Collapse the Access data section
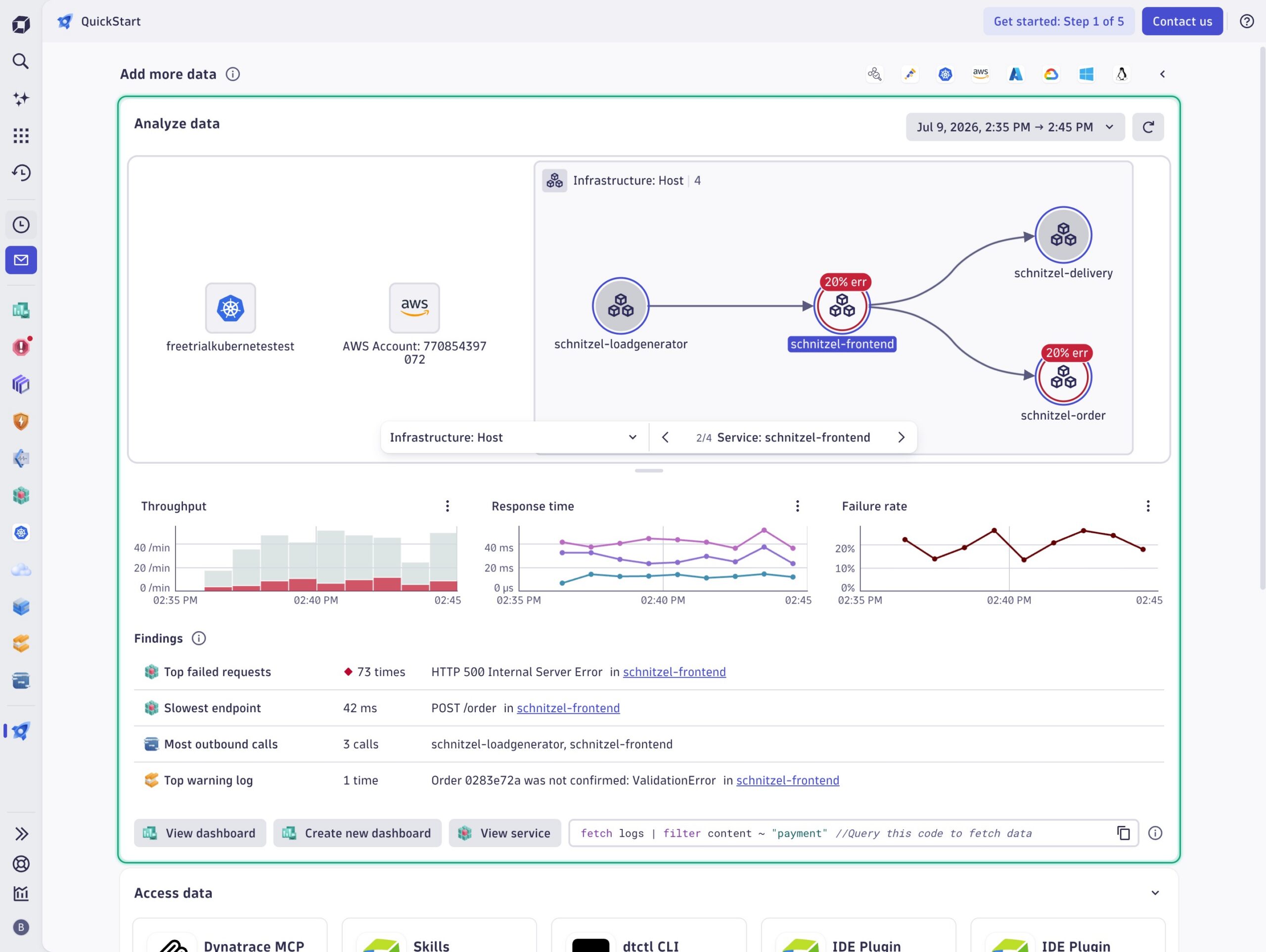 pyautogui.click(x=1155, y=893)
